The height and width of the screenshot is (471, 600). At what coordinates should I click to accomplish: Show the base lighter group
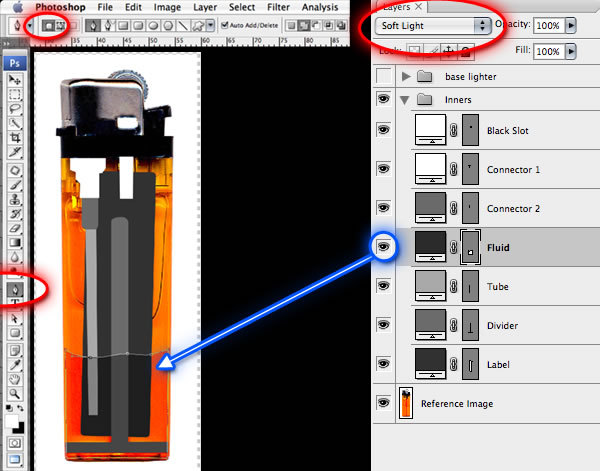[385, 77]
